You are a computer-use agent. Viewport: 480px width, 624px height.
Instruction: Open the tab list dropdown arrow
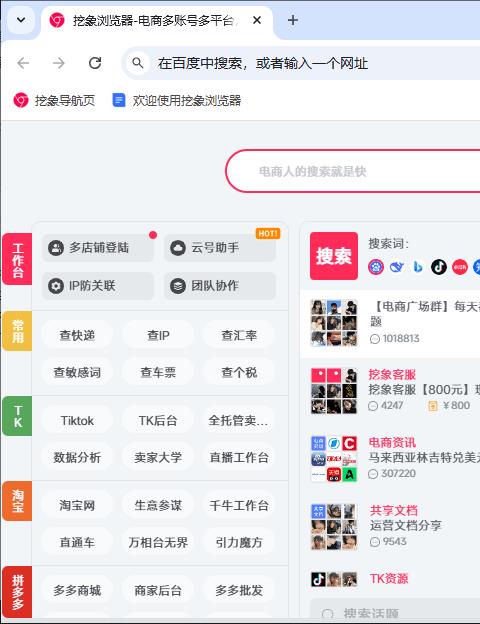(x=21, y=20)
